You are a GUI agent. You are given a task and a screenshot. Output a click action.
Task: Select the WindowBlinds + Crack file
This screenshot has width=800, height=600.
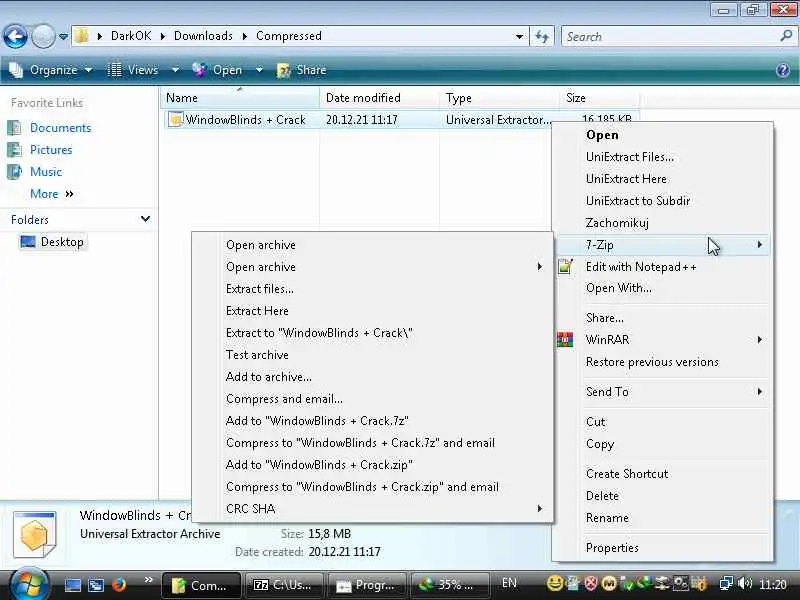click(x=245, y=120)
